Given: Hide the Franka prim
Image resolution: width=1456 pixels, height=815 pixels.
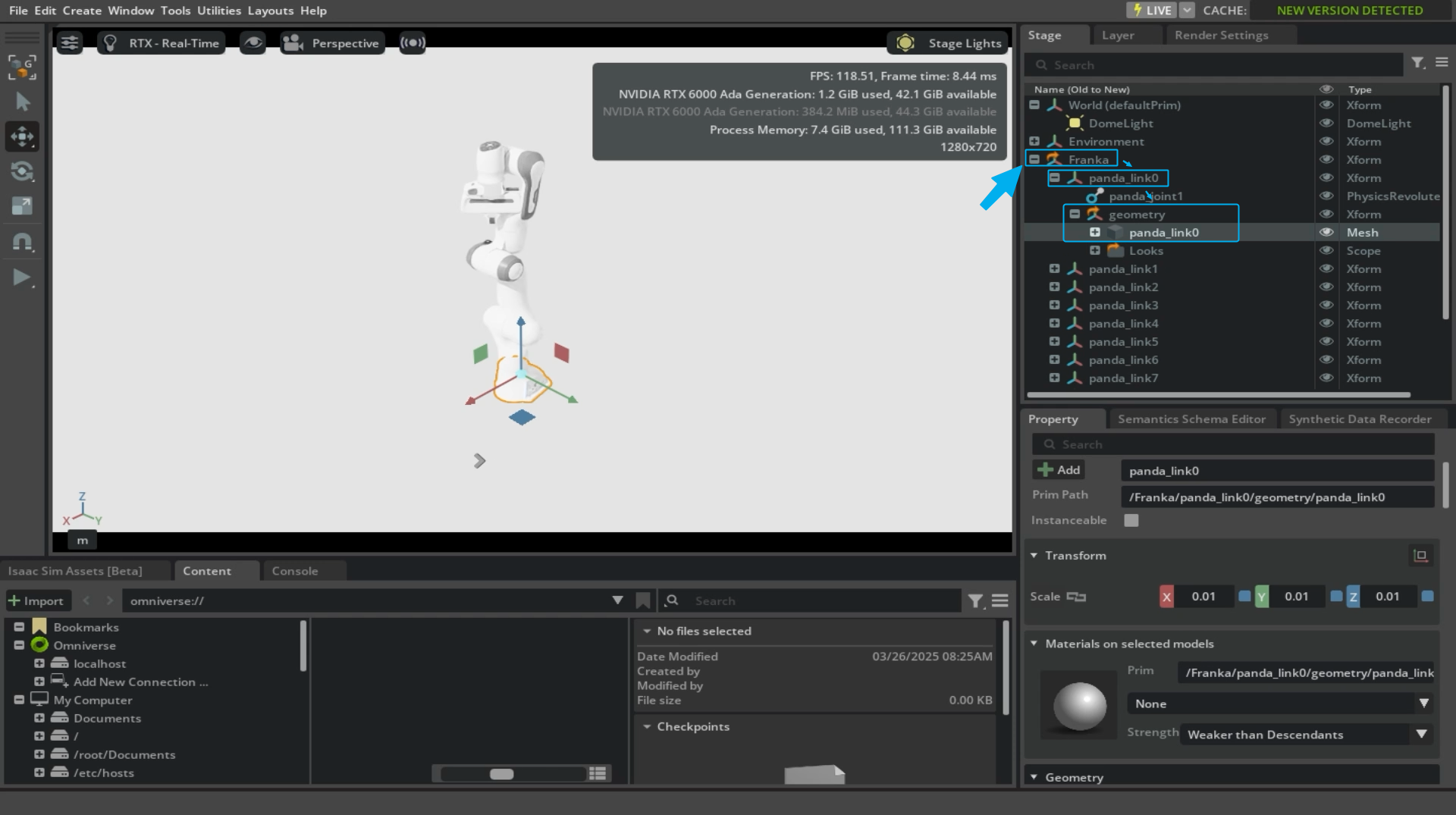Looking at the screenshot, I should pos(1326,159).
